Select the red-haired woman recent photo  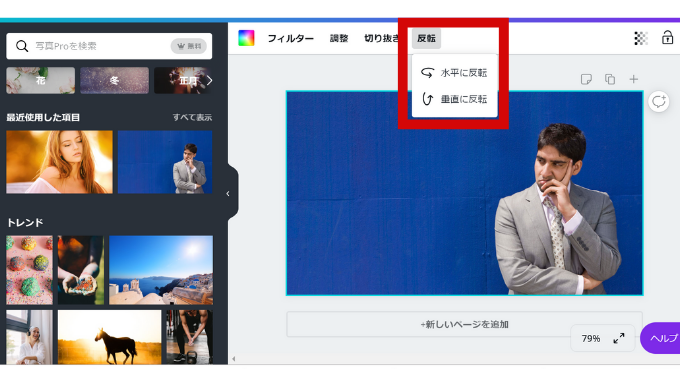point(59,162)
